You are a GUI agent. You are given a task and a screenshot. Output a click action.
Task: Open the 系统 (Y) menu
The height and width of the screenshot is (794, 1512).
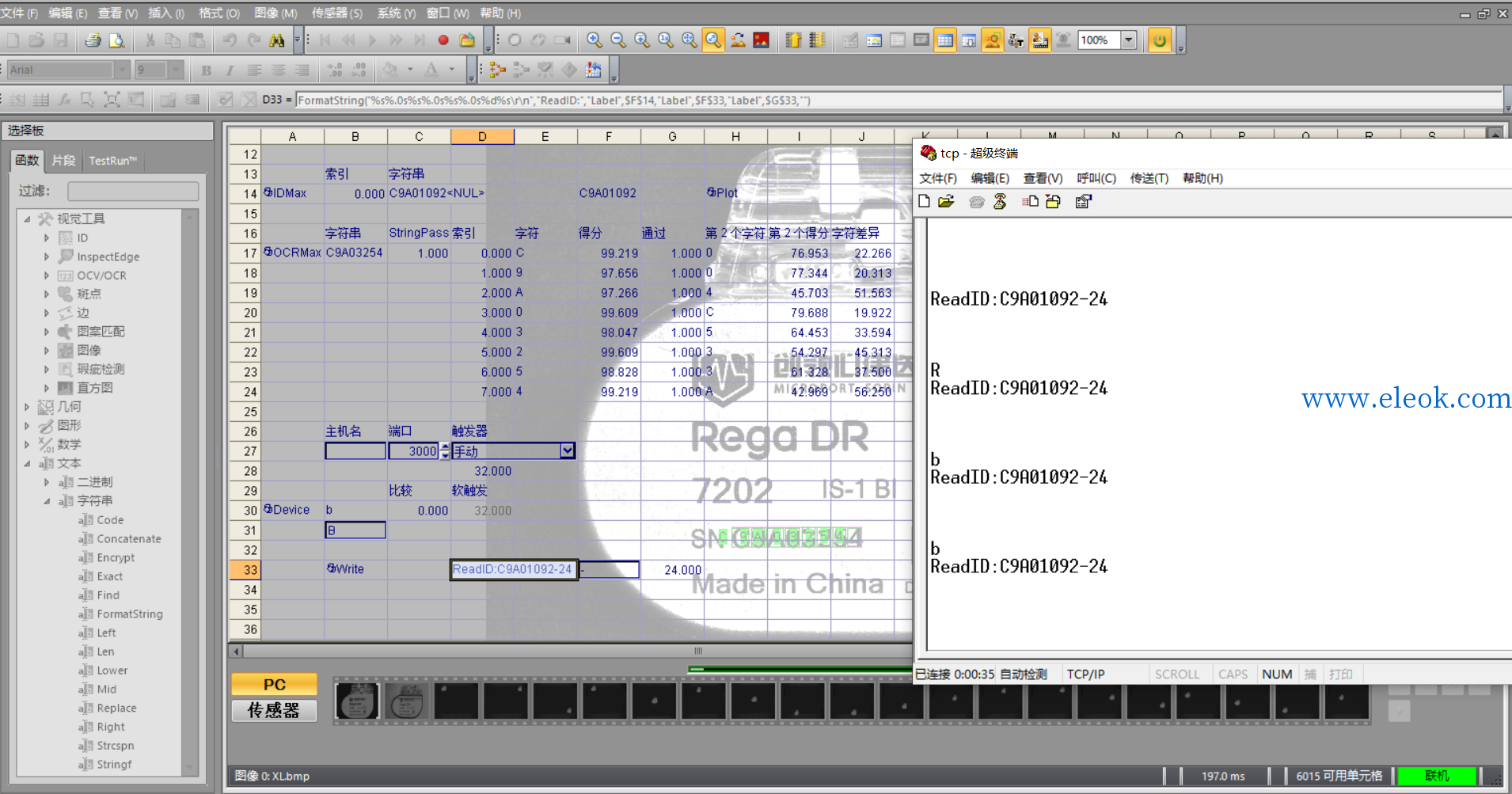pyautogui.click(x=396, y=13)
